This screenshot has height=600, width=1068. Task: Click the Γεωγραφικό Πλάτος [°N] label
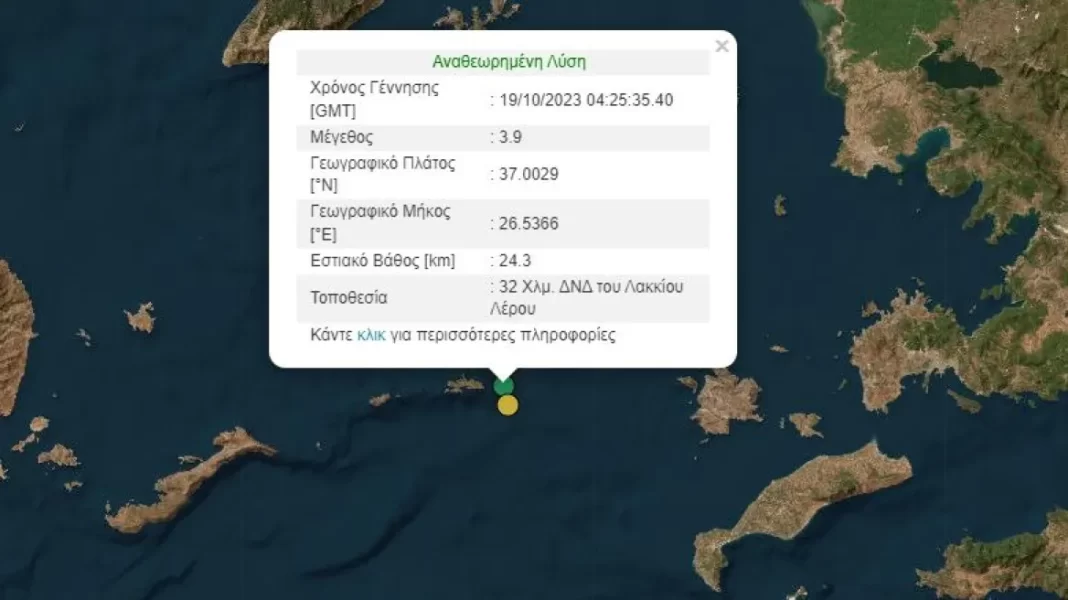click(x=385, y=174)
